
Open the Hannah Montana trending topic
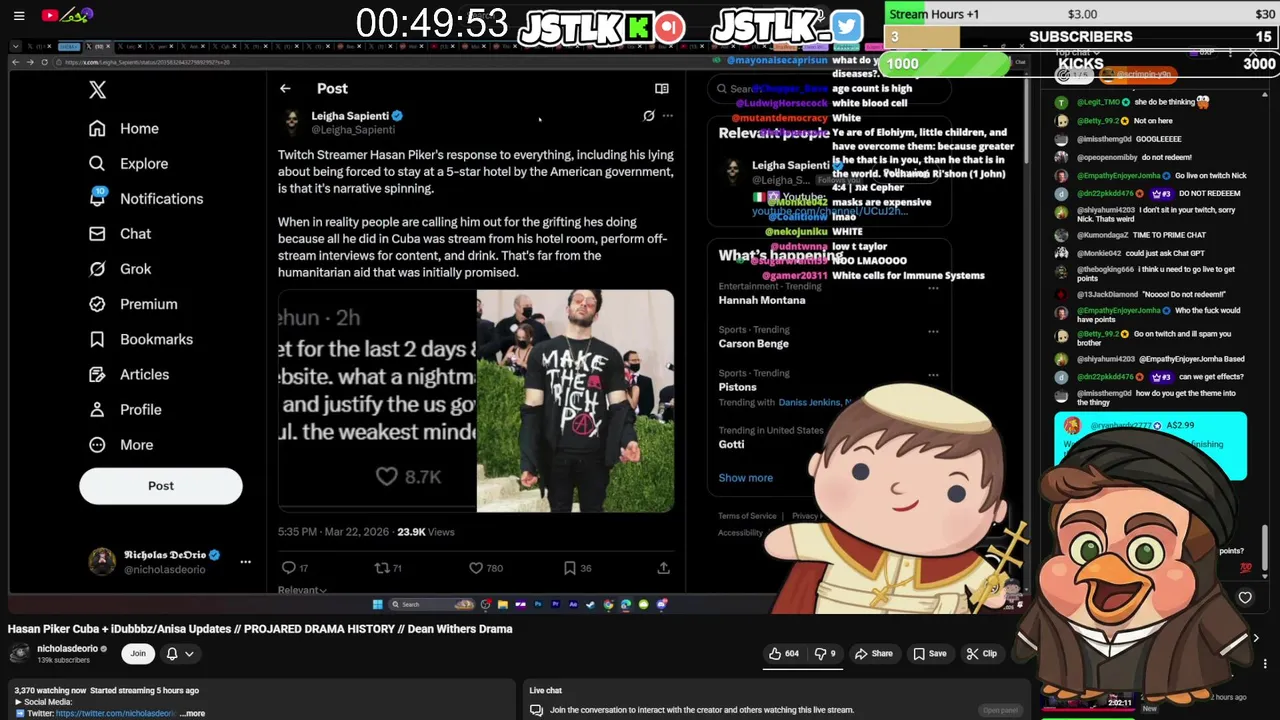(x=762, y=300)
